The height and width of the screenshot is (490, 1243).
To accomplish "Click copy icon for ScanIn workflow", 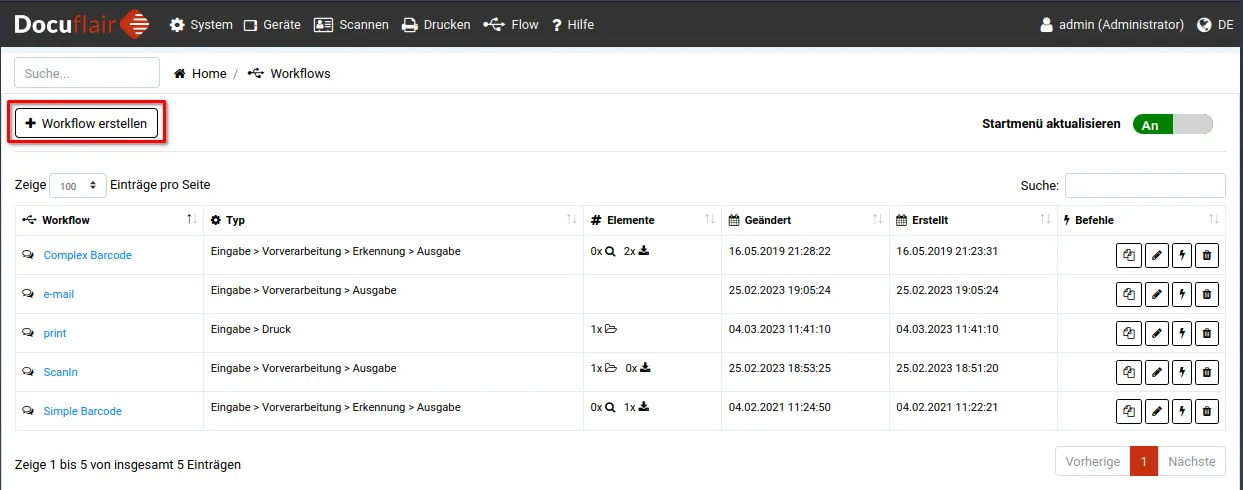I will [x=1129, y=373].
